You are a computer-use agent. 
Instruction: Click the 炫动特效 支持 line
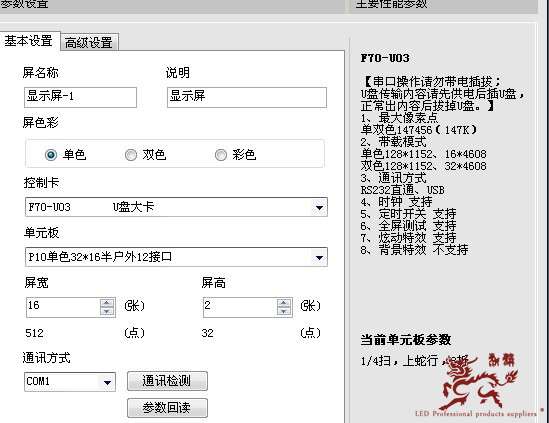408,238
